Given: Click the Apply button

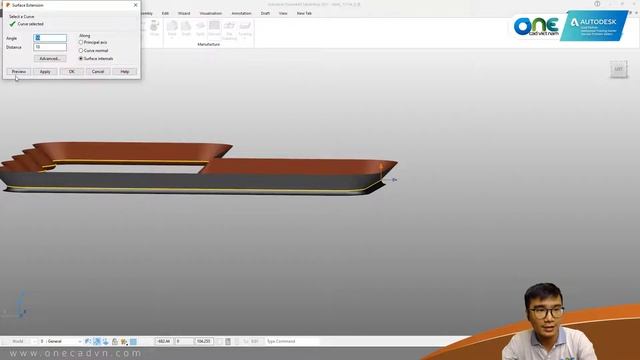Looking at the screenshot, I should click(45, 72).
